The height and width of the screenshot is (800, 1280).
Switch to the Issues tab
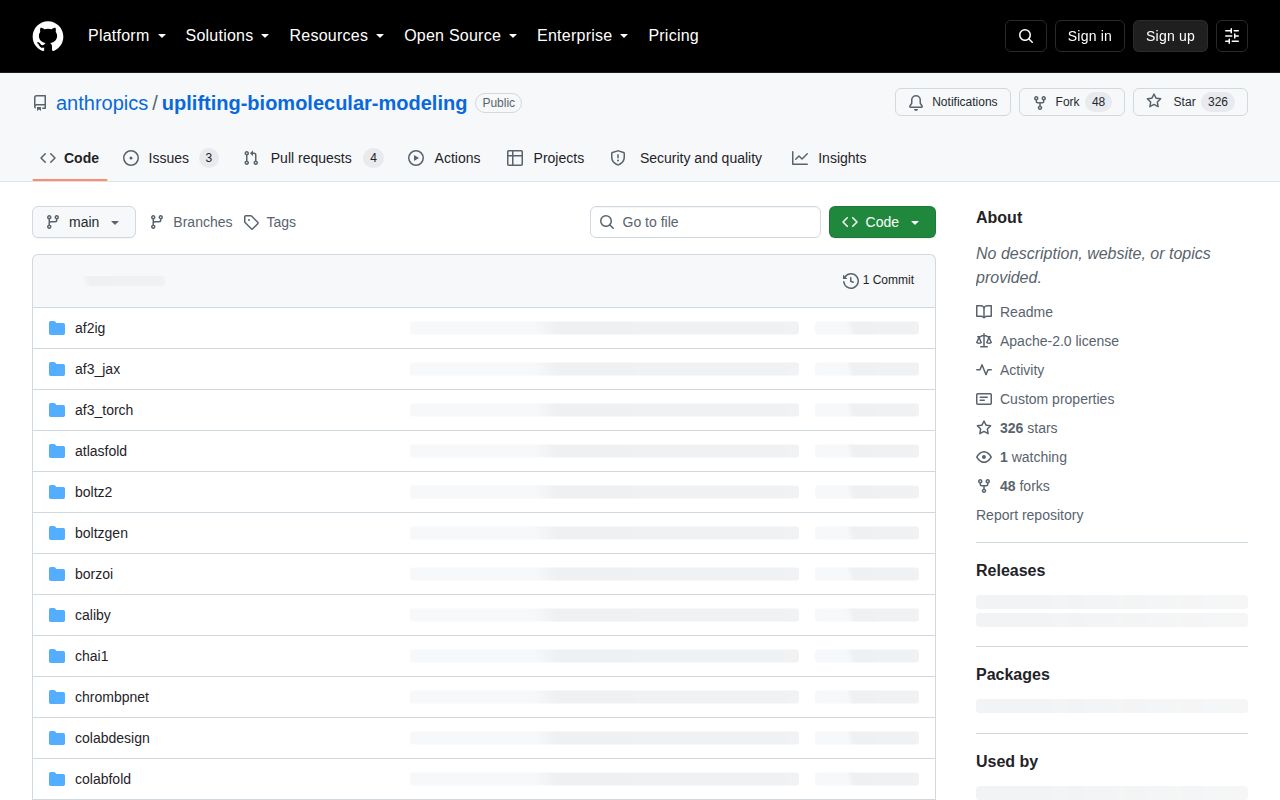click(170, 158)
